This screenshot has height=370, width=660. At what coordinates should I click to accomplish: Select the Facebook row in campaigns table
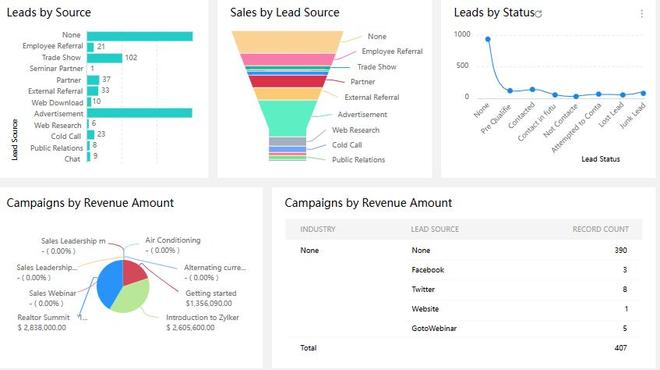[x=463, y=270]
